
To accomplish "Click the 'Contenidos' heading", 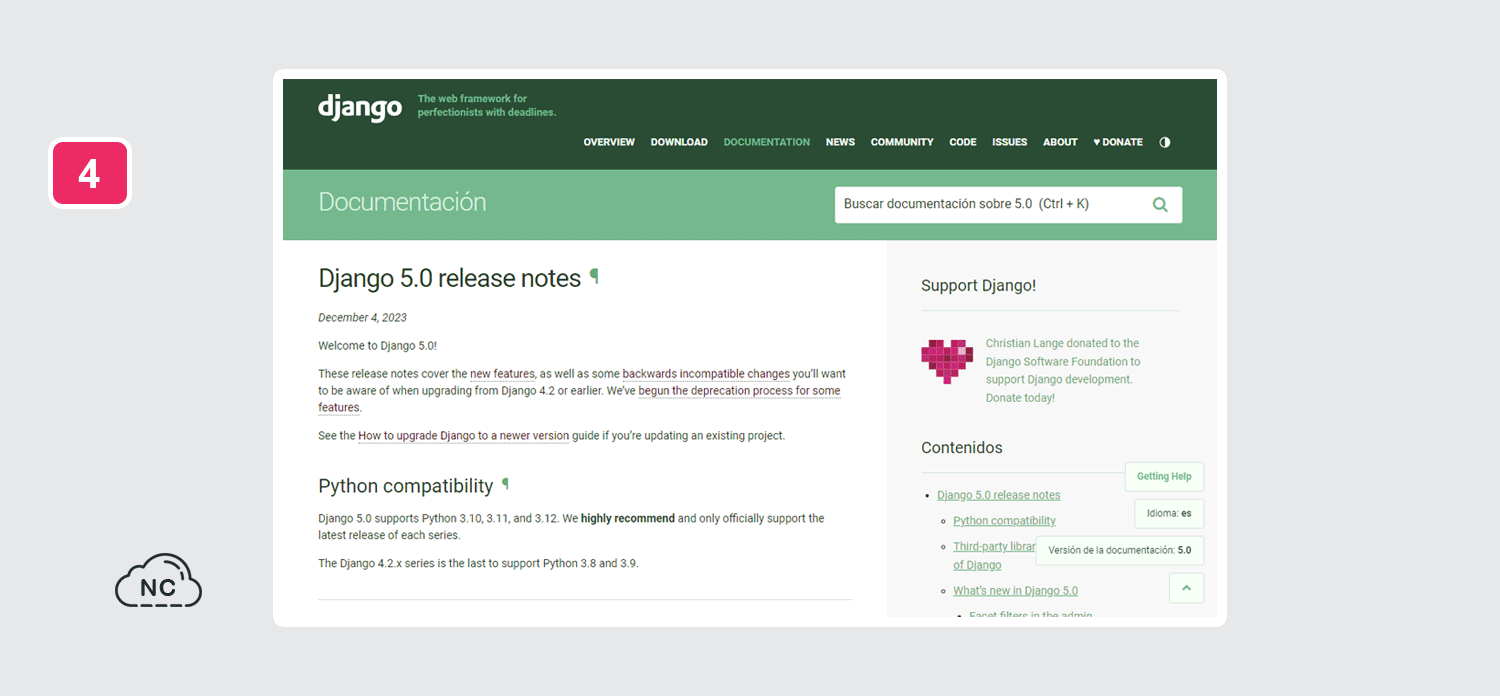I will coord(961,448).
